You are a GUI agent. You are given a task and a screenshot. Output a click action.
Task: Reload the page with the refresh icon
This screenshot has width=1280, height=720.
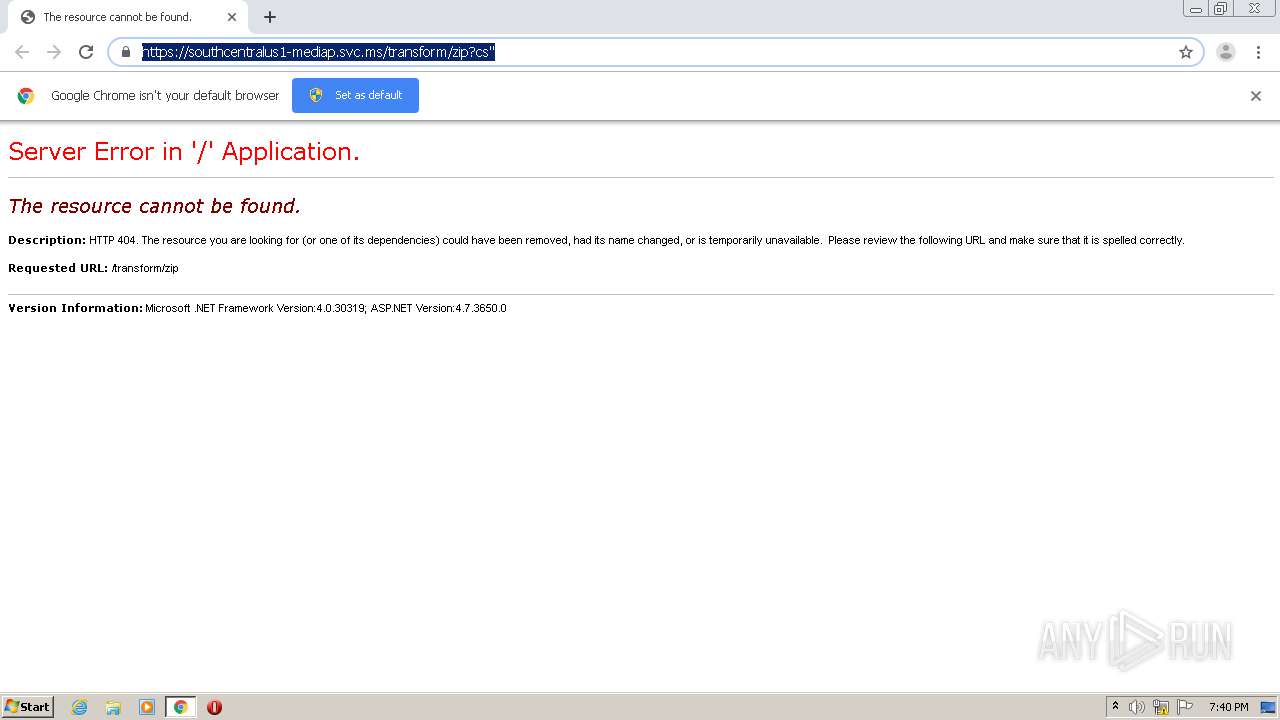click(x=86, y=52)
